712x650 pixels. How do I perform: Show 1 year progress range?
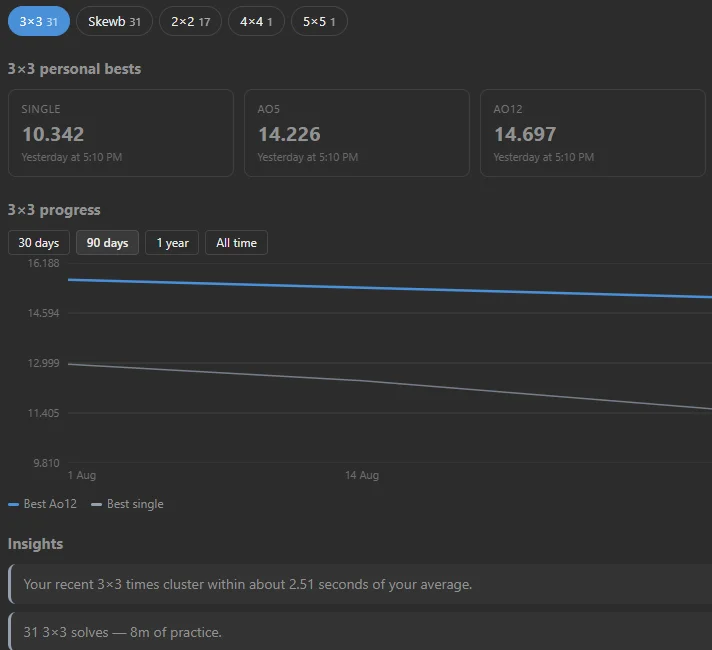point(172,243)
